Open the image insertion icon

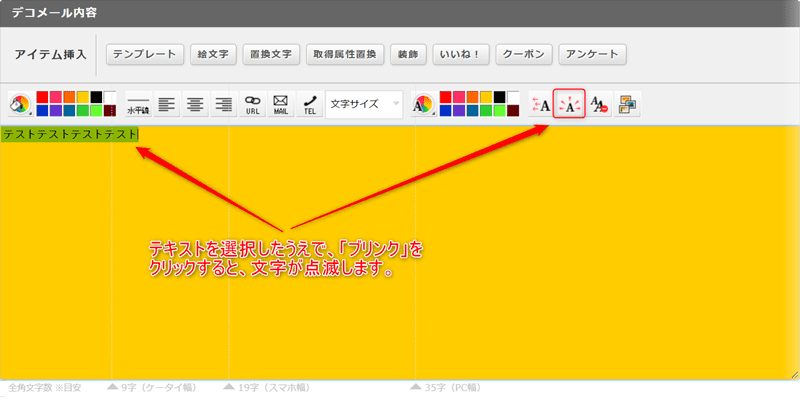click(628, 104)
